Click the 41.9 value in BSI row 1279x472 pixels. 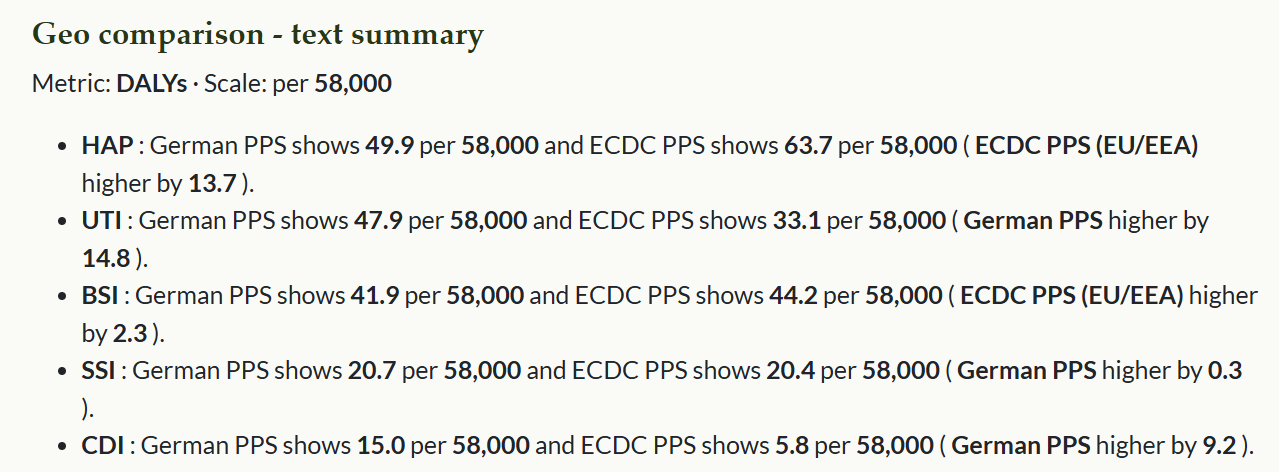coord(376,296)
